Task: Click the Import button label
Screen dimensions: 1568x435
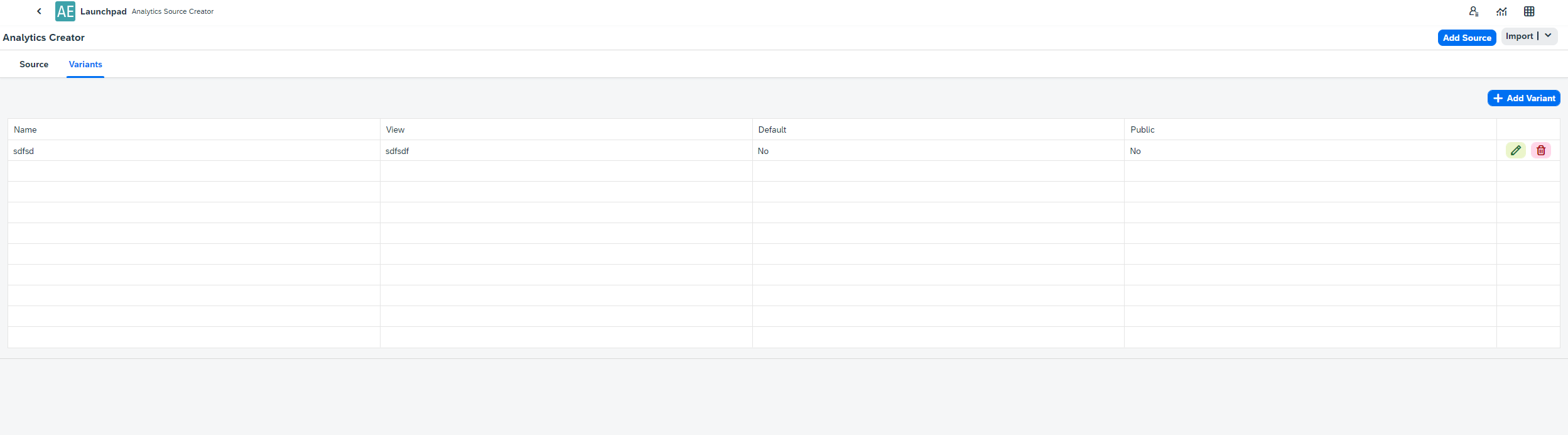Action: [1519, 36]
